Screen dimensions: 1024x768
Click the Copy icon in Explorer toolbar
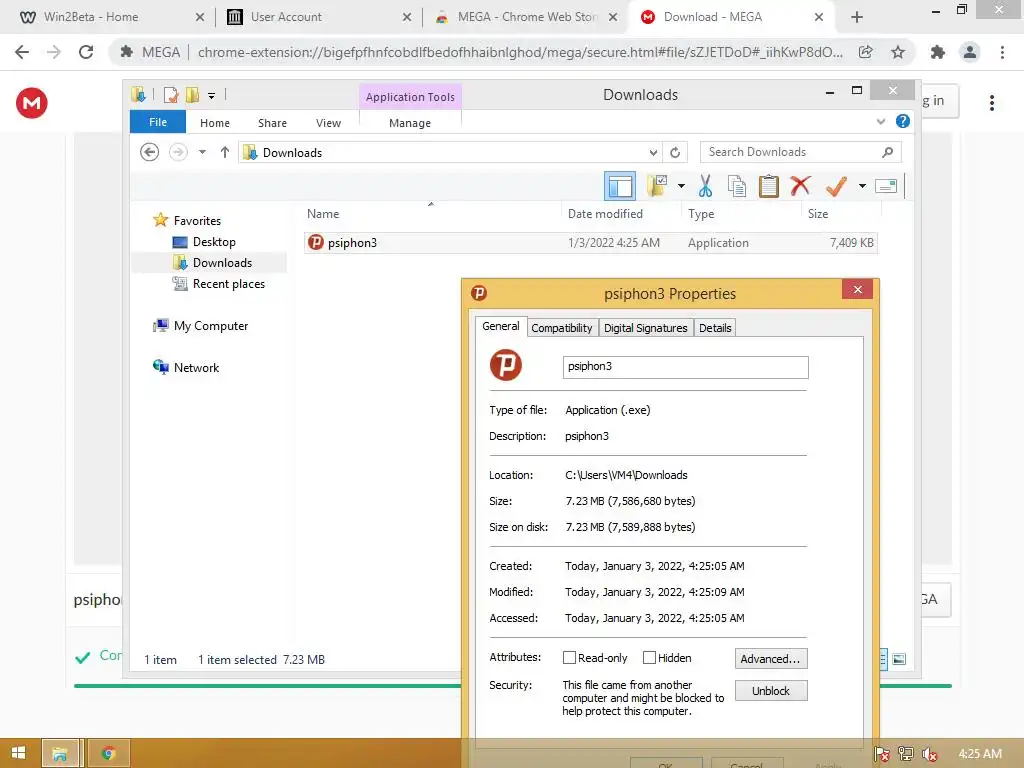[x=737, y=186]
